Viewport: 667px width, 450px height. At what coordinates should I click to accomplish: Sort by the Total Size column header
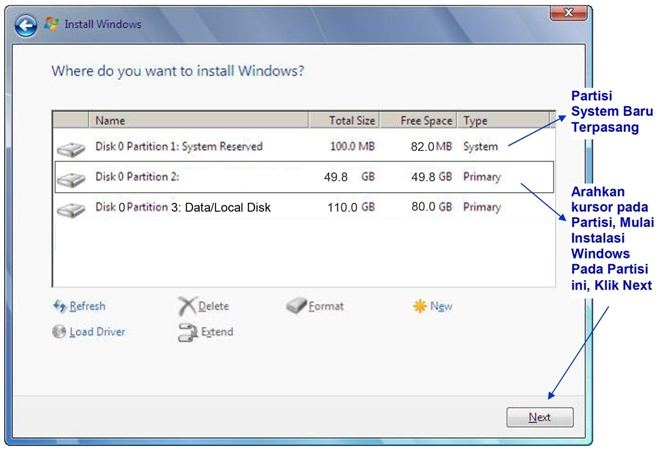pos(344,120)
